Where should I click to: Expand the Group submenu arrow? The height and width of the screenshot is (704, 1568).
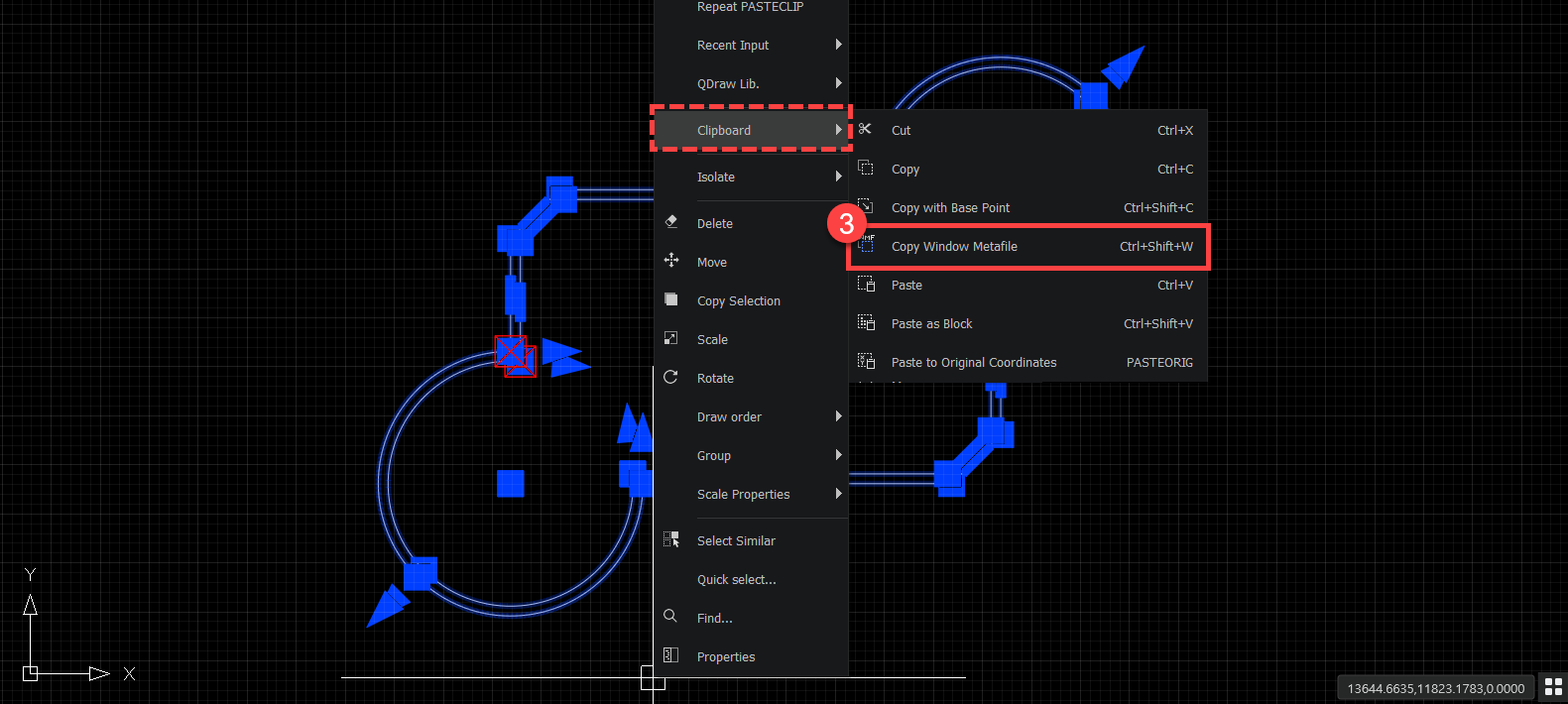(x=838, y=455)
